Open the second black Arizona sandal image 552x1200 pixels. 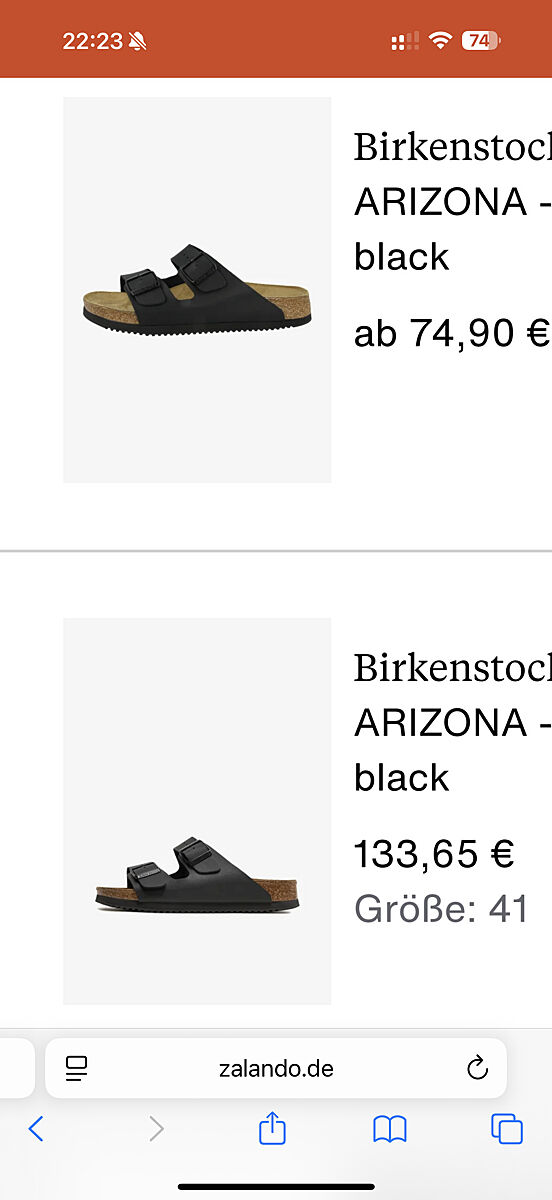click(197, 811)
